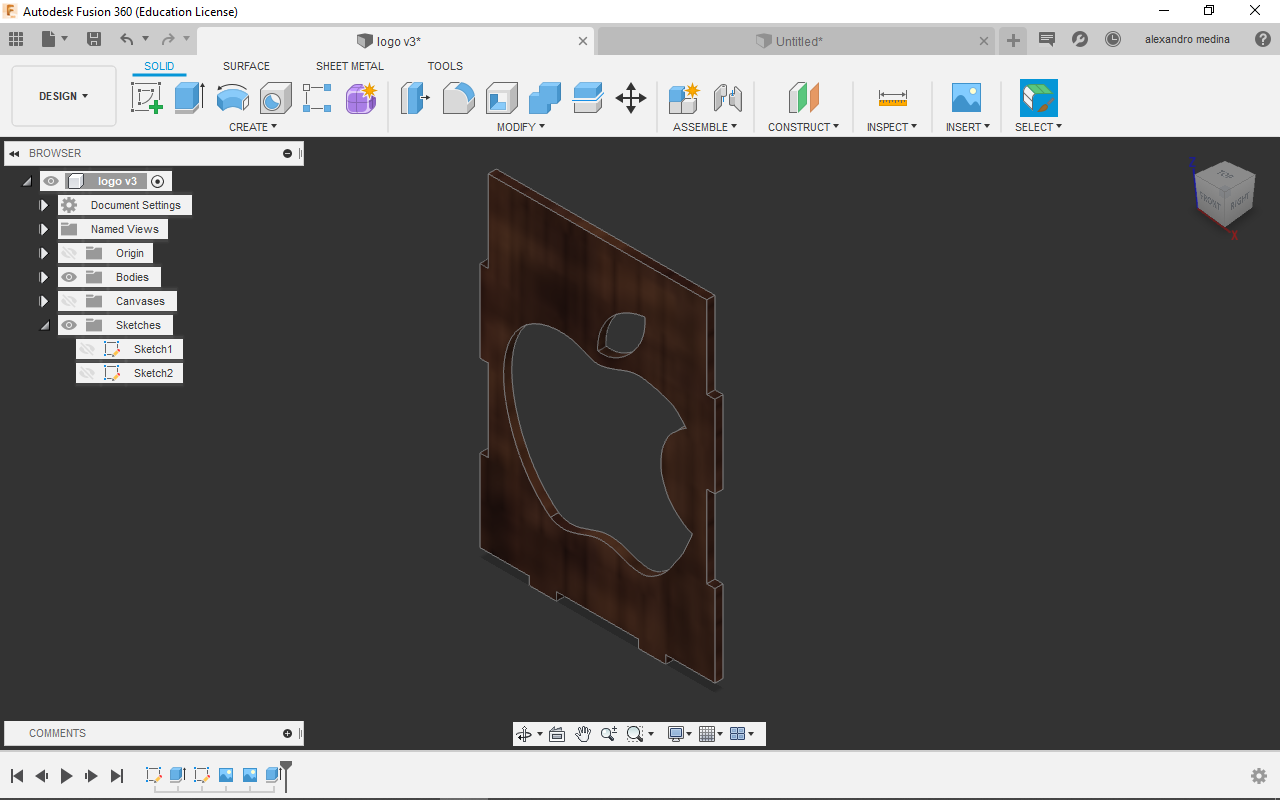Select the Extrude tool in Create
Image resolution: width=1280 pixels, height=800 pixels.
coord(189,97)
